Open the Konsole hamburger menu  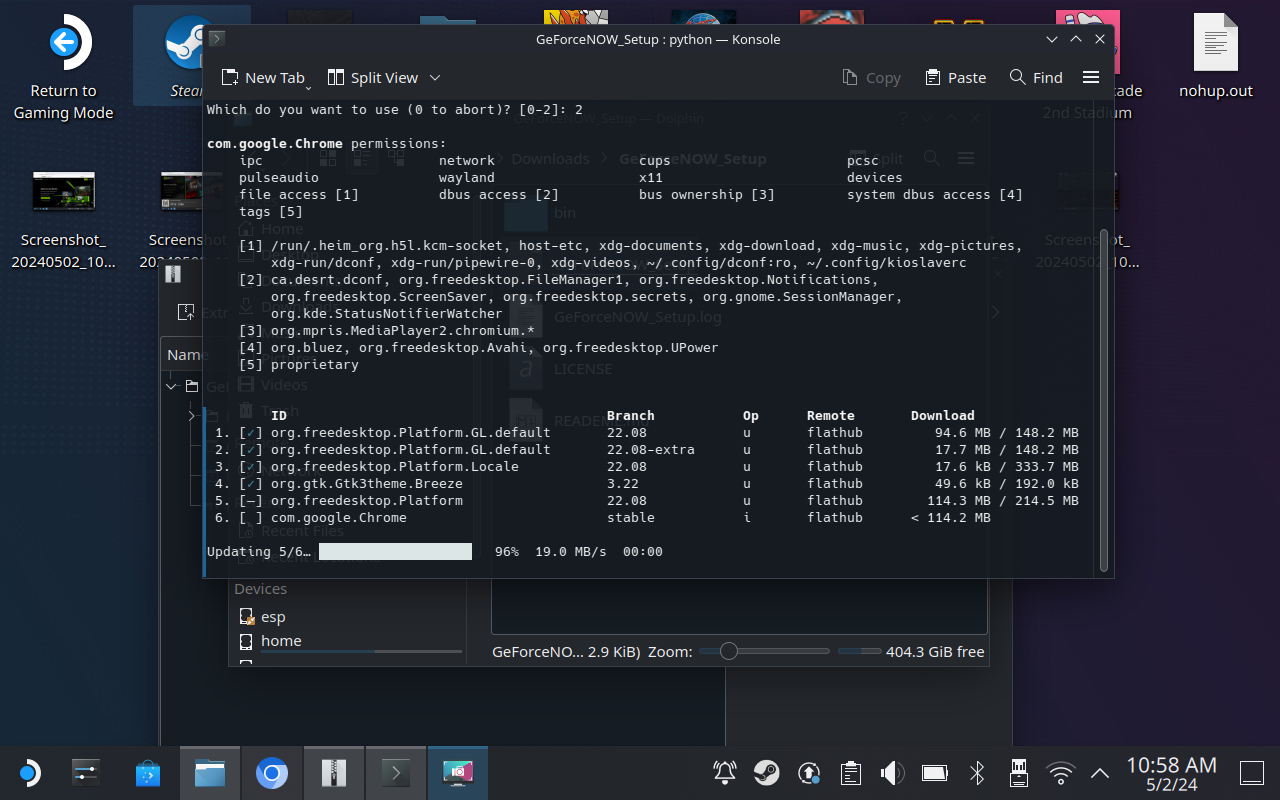[x=1091, y=77]
